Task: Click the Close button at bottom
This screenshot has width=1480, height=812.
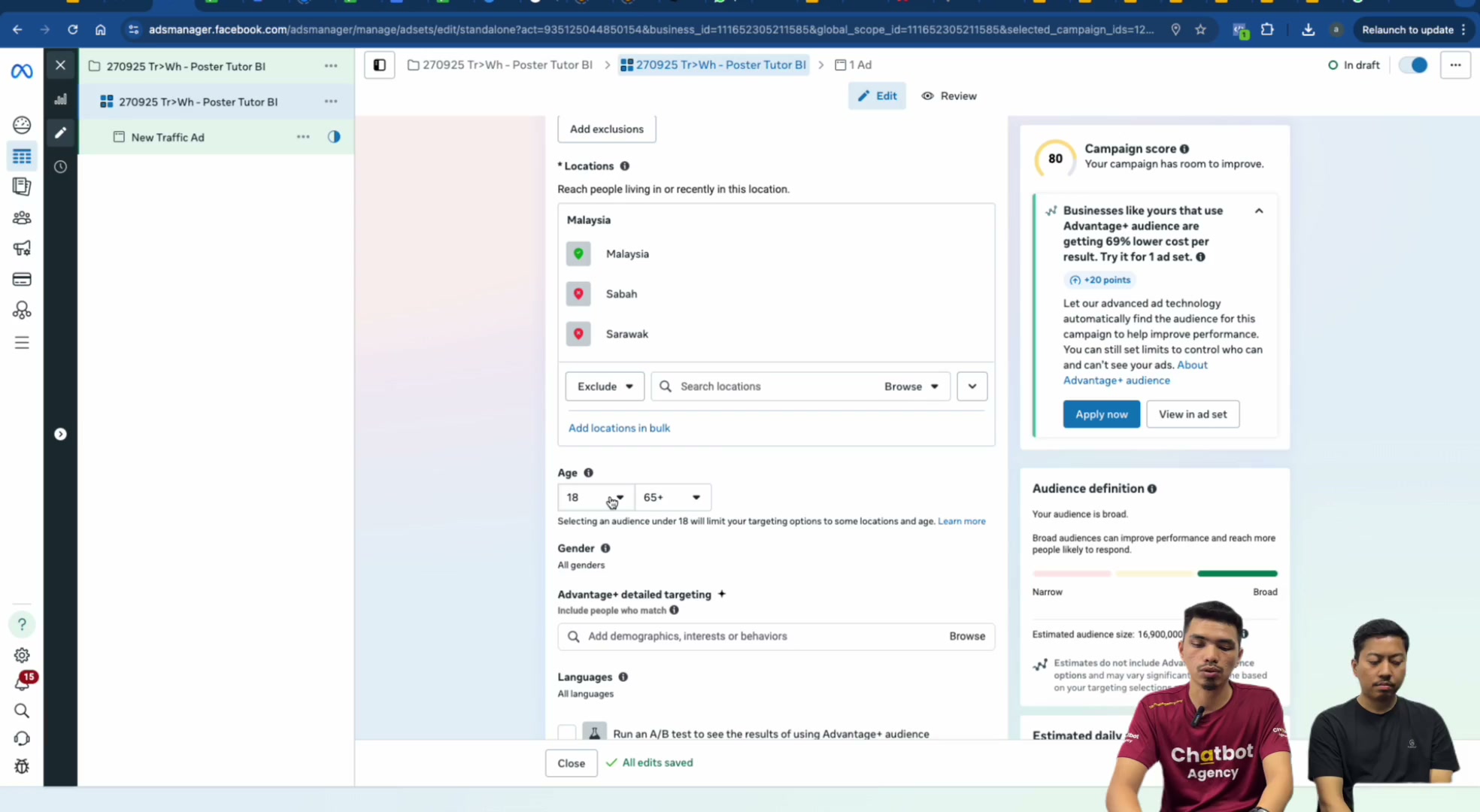Action: click(x=571, y=763)
